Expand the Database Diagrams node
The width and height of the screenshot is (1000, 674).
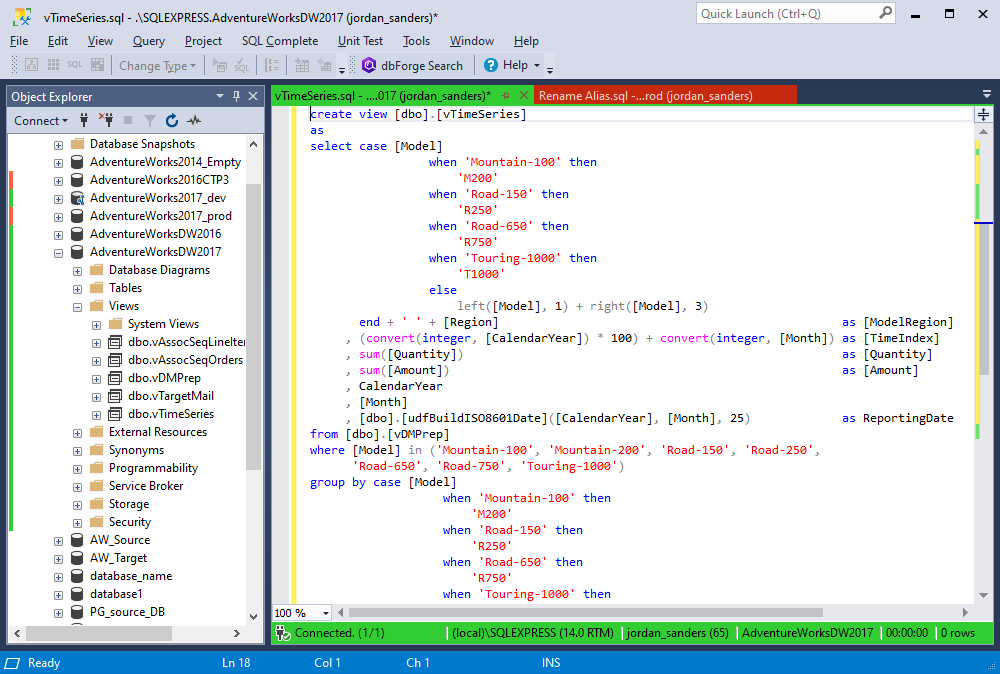pos(77,271)
